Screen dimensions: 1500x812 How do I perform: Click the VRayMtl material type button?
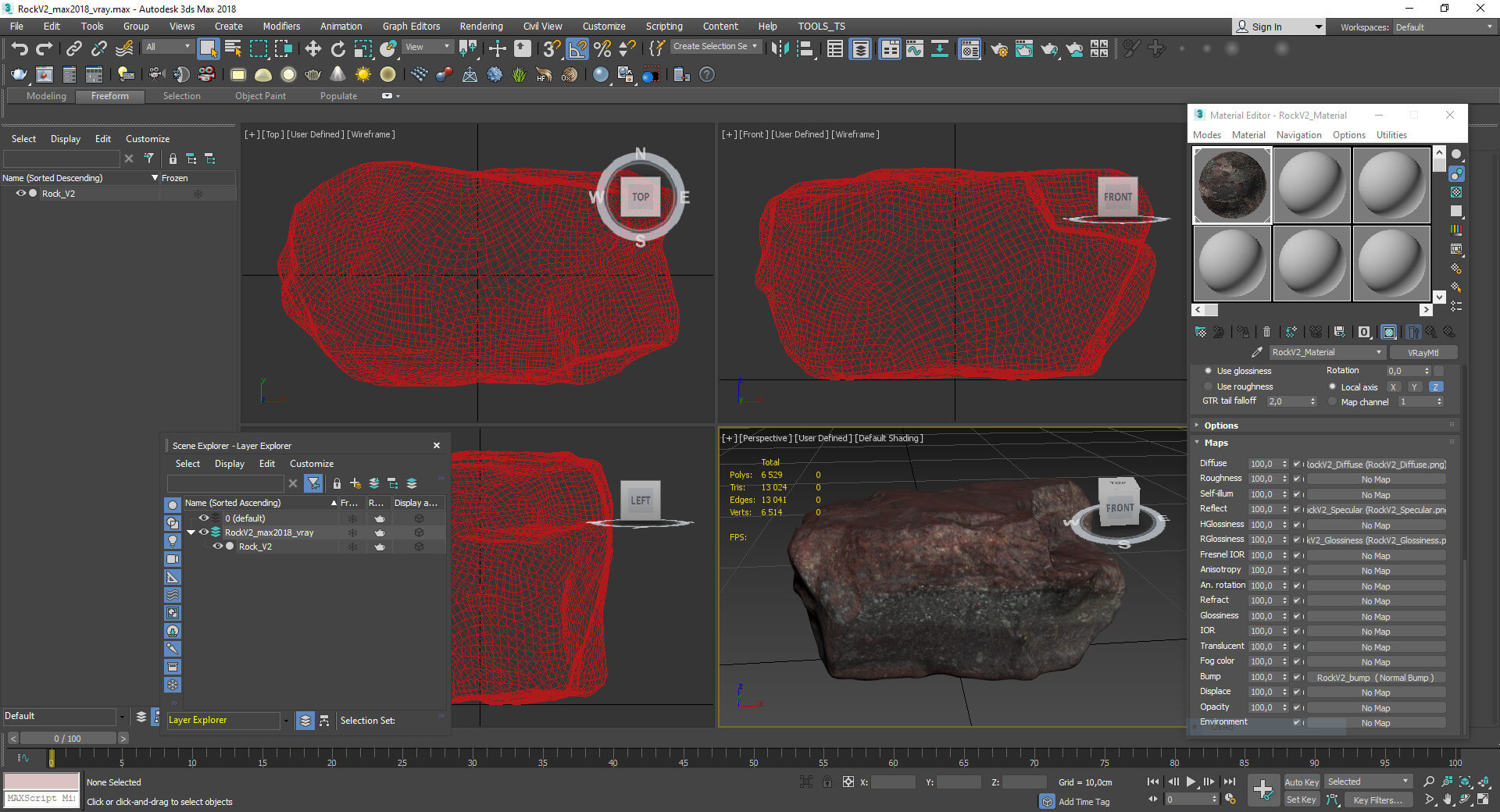[1423, 353]
